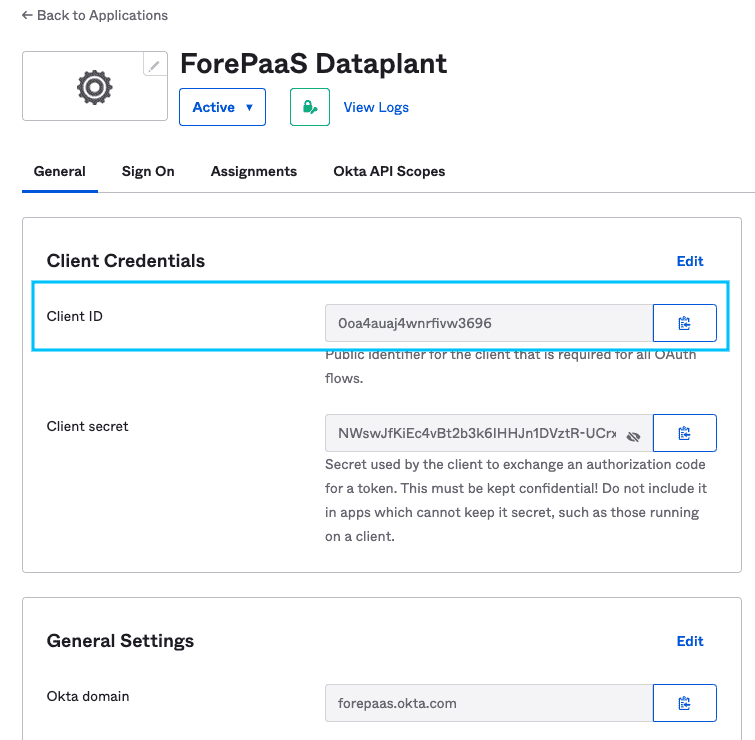Click the General Settings heading
Viewport: 755px width, 740px height.
click(120, 641)
